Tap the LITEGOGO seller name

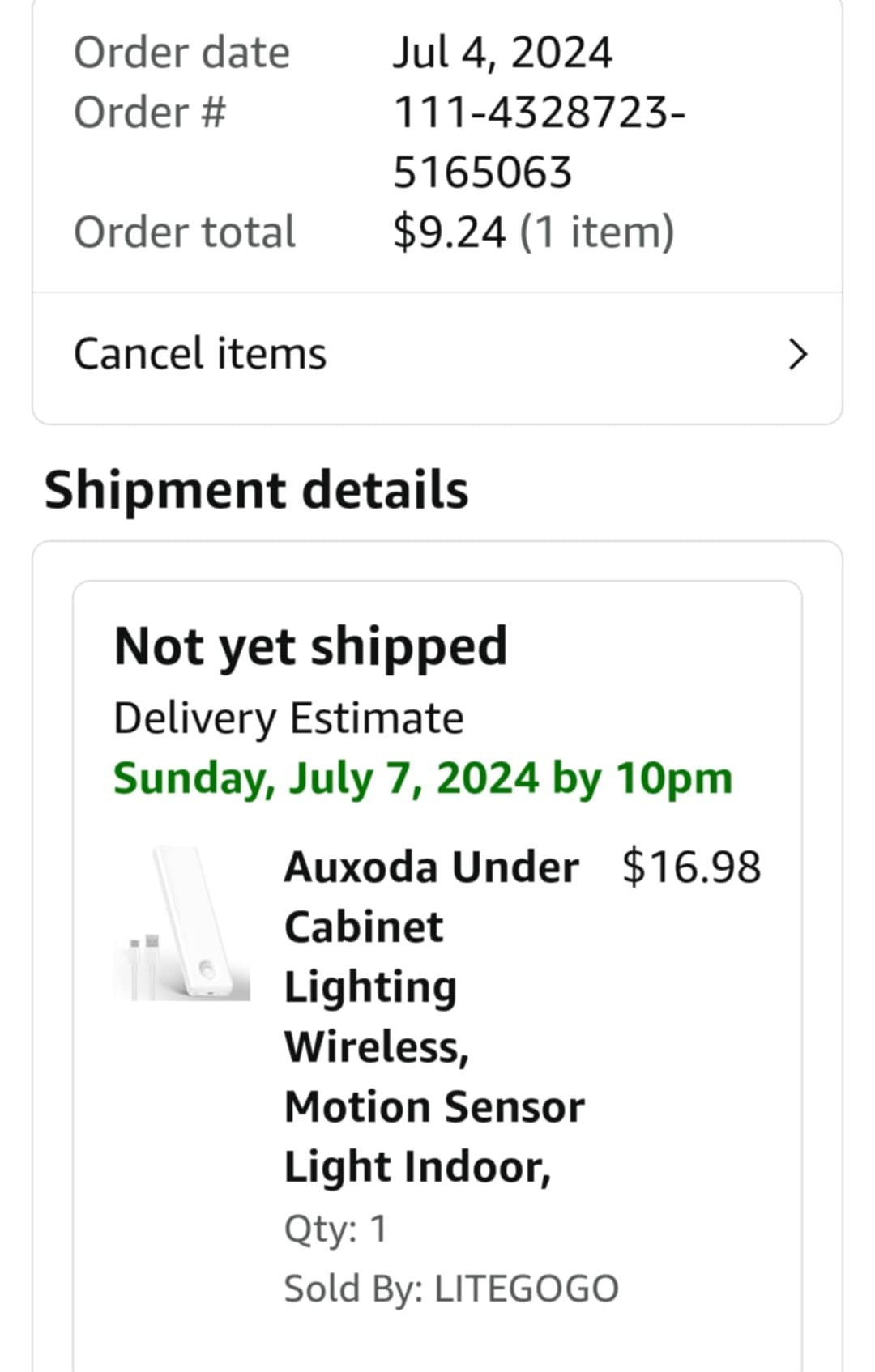527,1289
